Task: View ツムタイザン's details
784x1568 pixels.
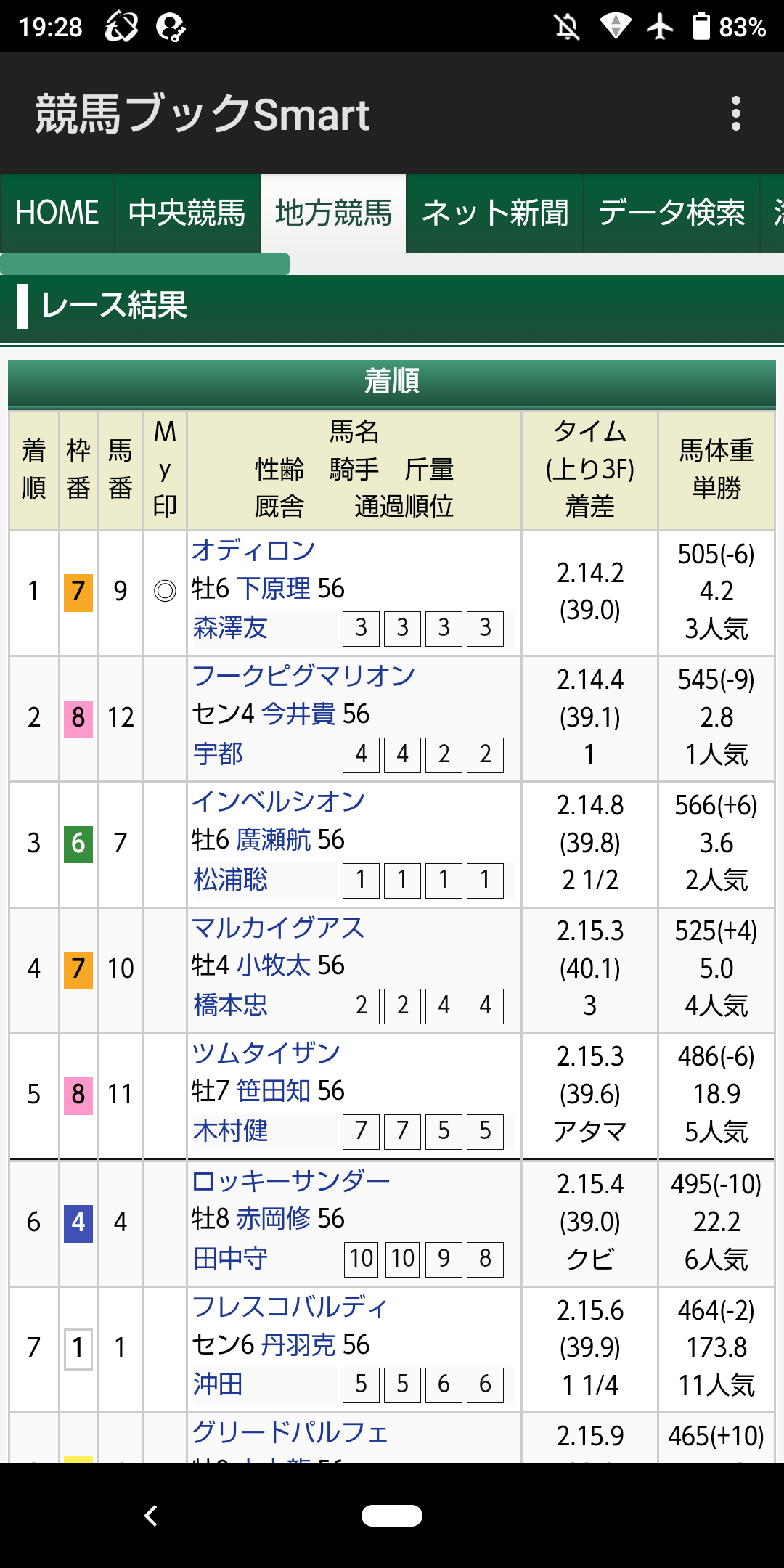Action: [x=266, y=1053]
